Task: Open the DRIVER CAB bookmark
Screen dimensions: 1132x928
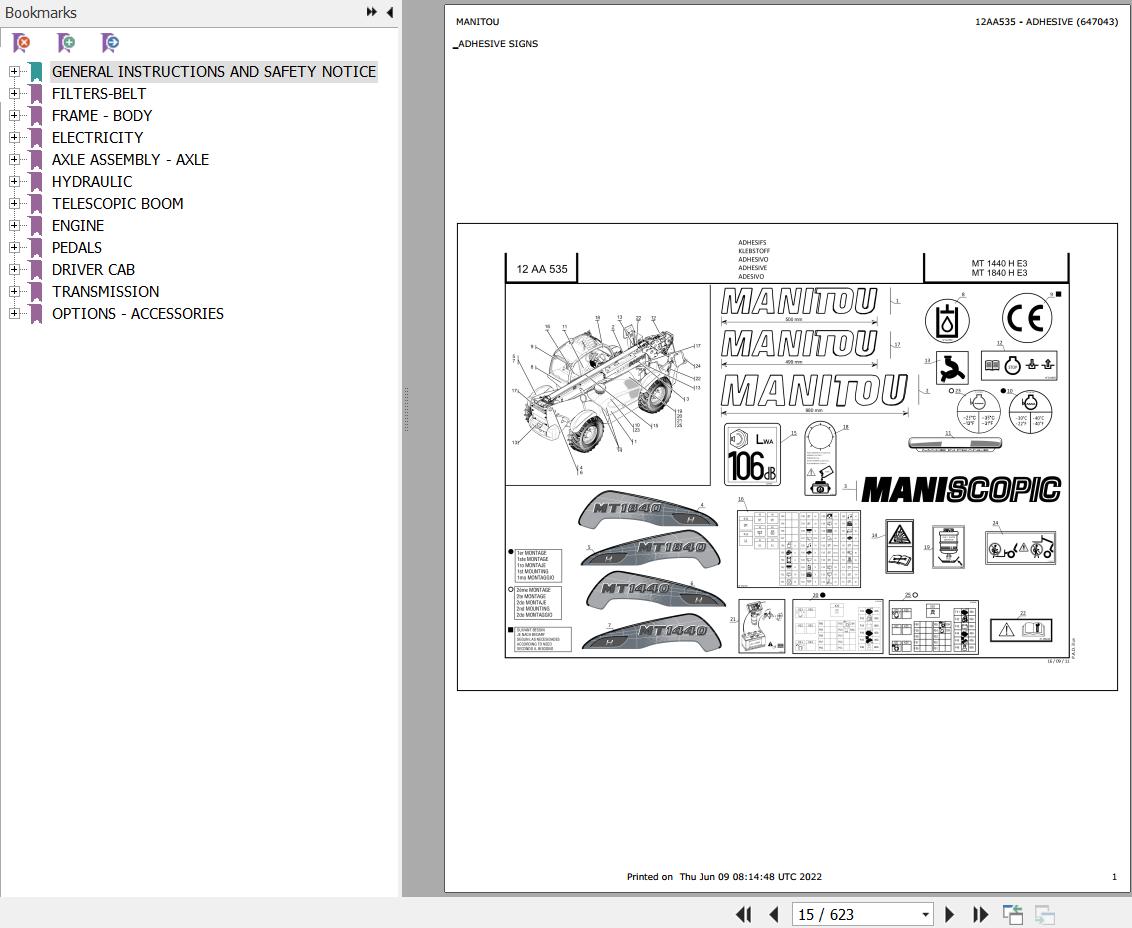Action: 93,269
